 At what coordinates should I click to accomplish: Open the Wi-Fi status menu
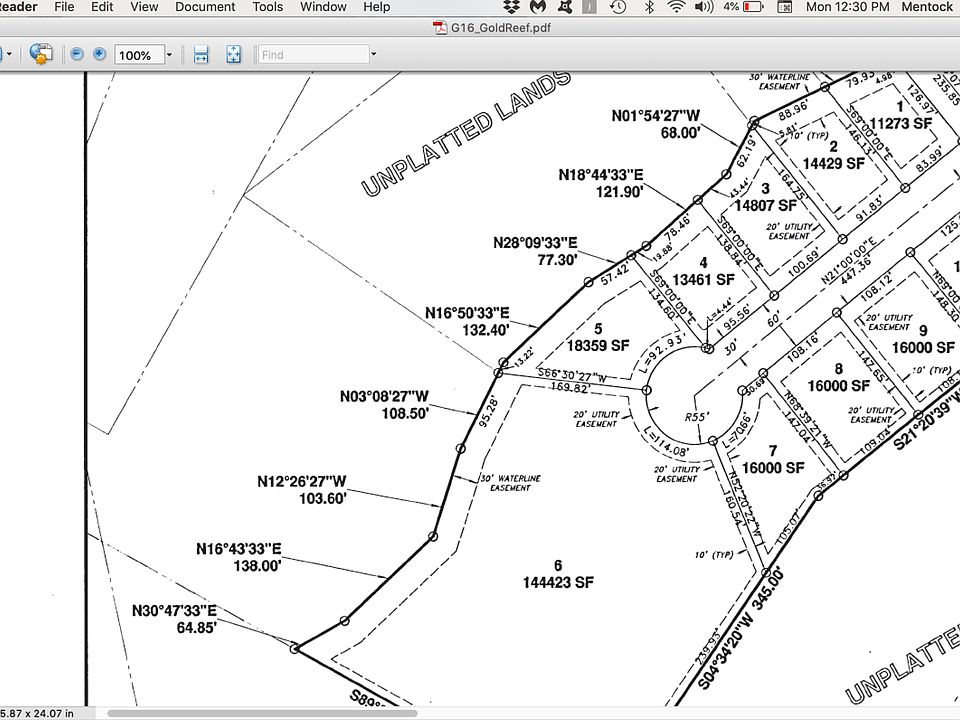coord(677,7)
